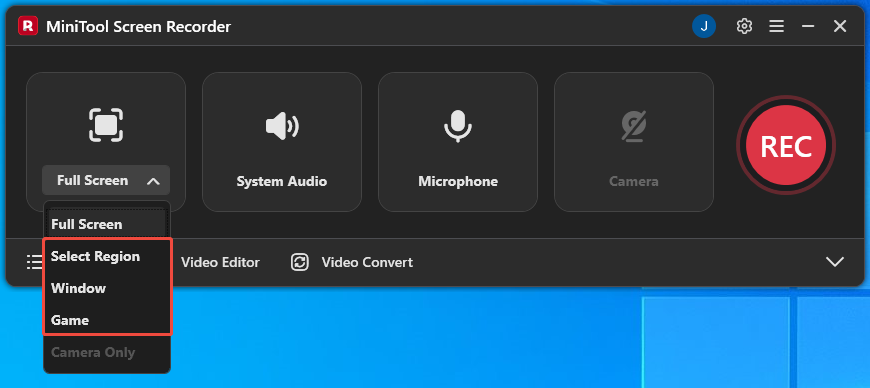Click the MiniTool Screen Recorder logo
The image size is (870, 388).
(28, 26)
